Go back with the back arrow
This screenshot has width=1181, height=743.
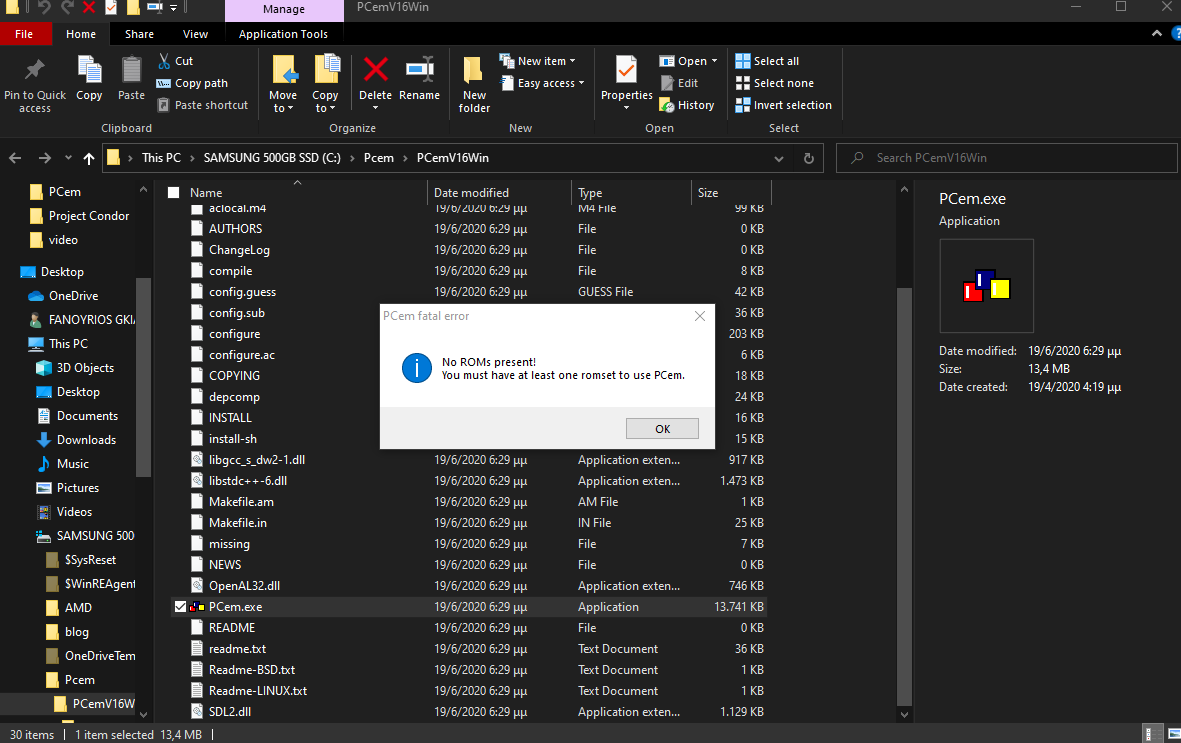click(x=15, y=158)
